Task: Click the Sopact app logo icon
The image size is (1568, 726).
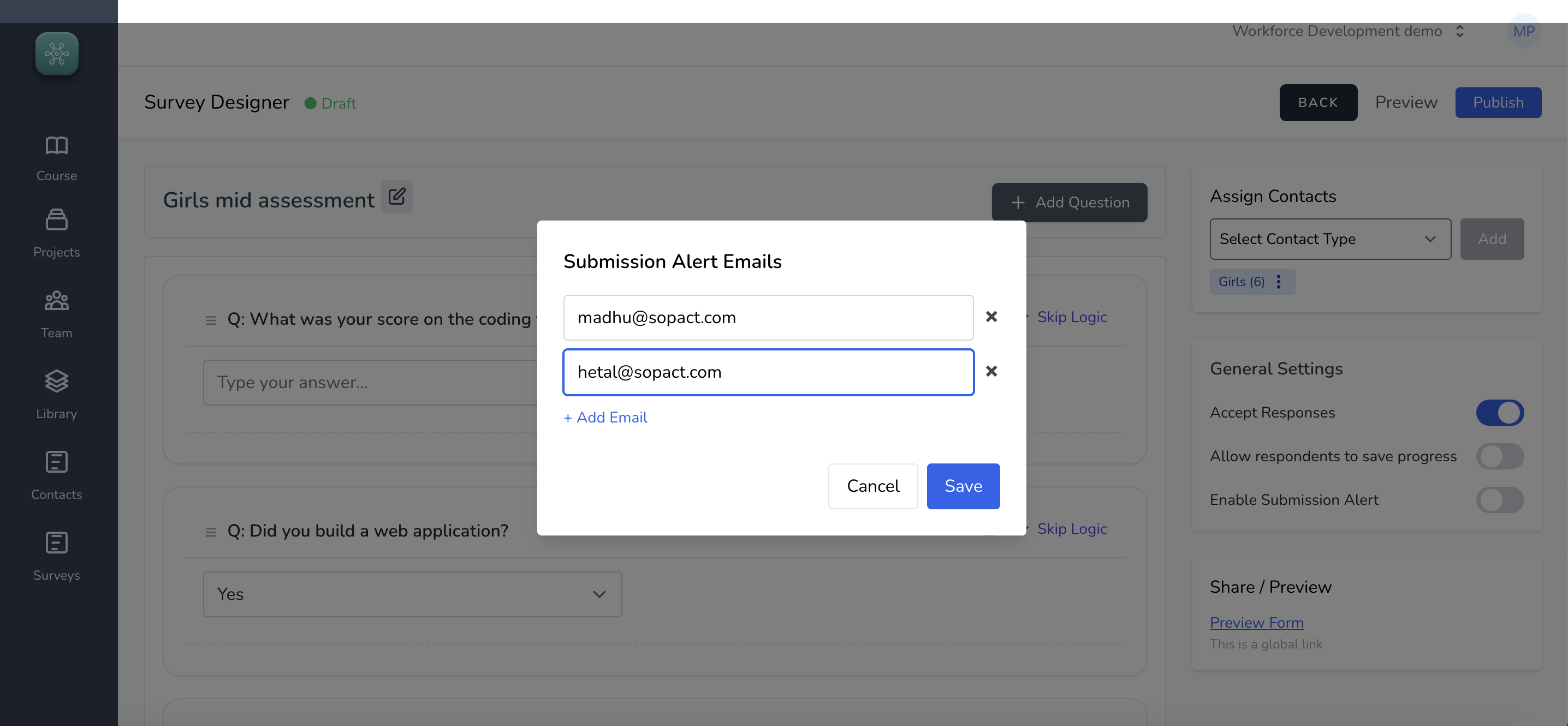Action: pyautogui.click(x=57, y=53)
